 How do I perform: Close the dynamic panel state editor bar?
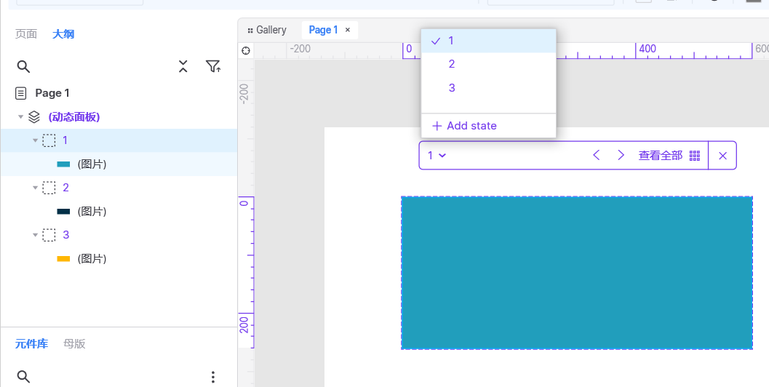click(x=722, y=155)
